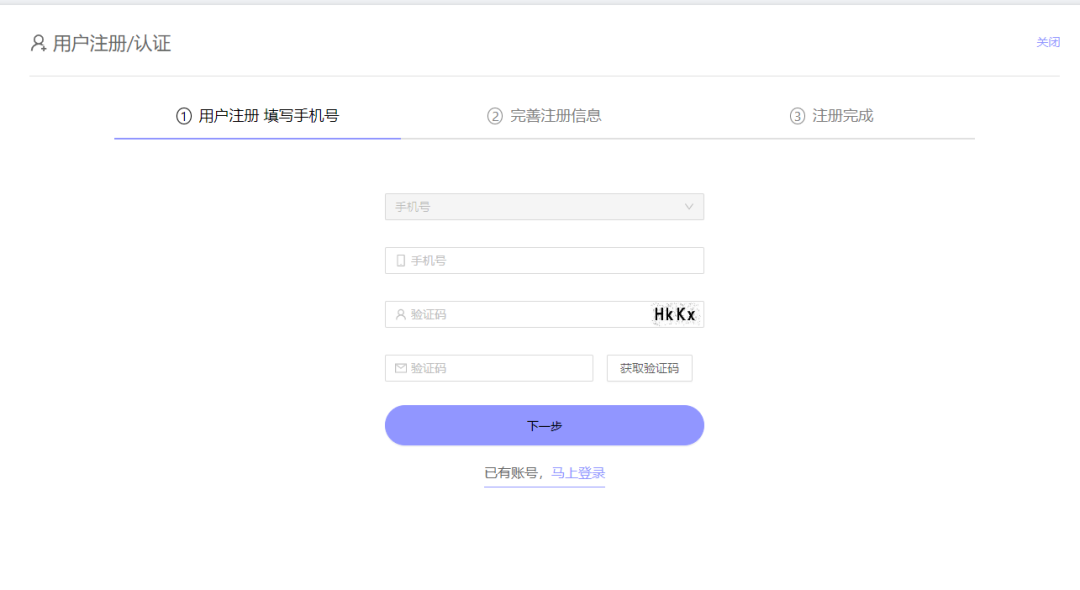Click the chevron arrow on the top 手机号 selector
The image size is (1080, 590).
point(689,207)
